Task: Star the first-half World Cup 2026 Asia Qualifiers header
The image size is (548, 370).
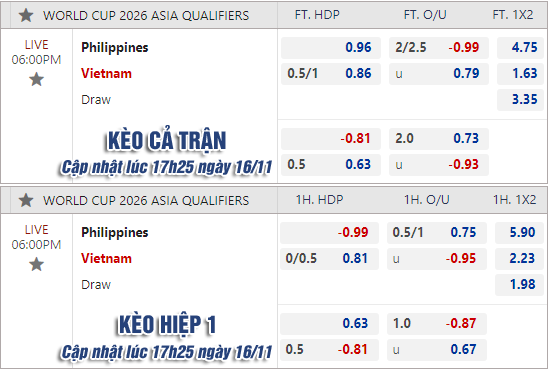Action: tap(26, 200)
